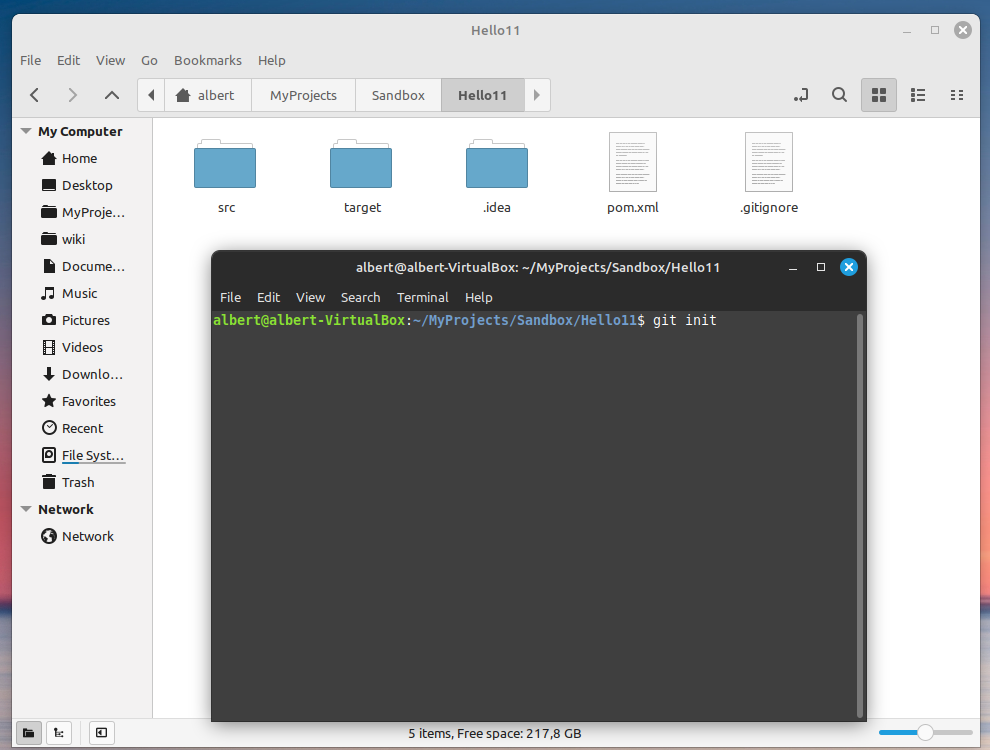Open Downloads in the sidebar
The image size is (990, 750).
(x=92, y=374)
